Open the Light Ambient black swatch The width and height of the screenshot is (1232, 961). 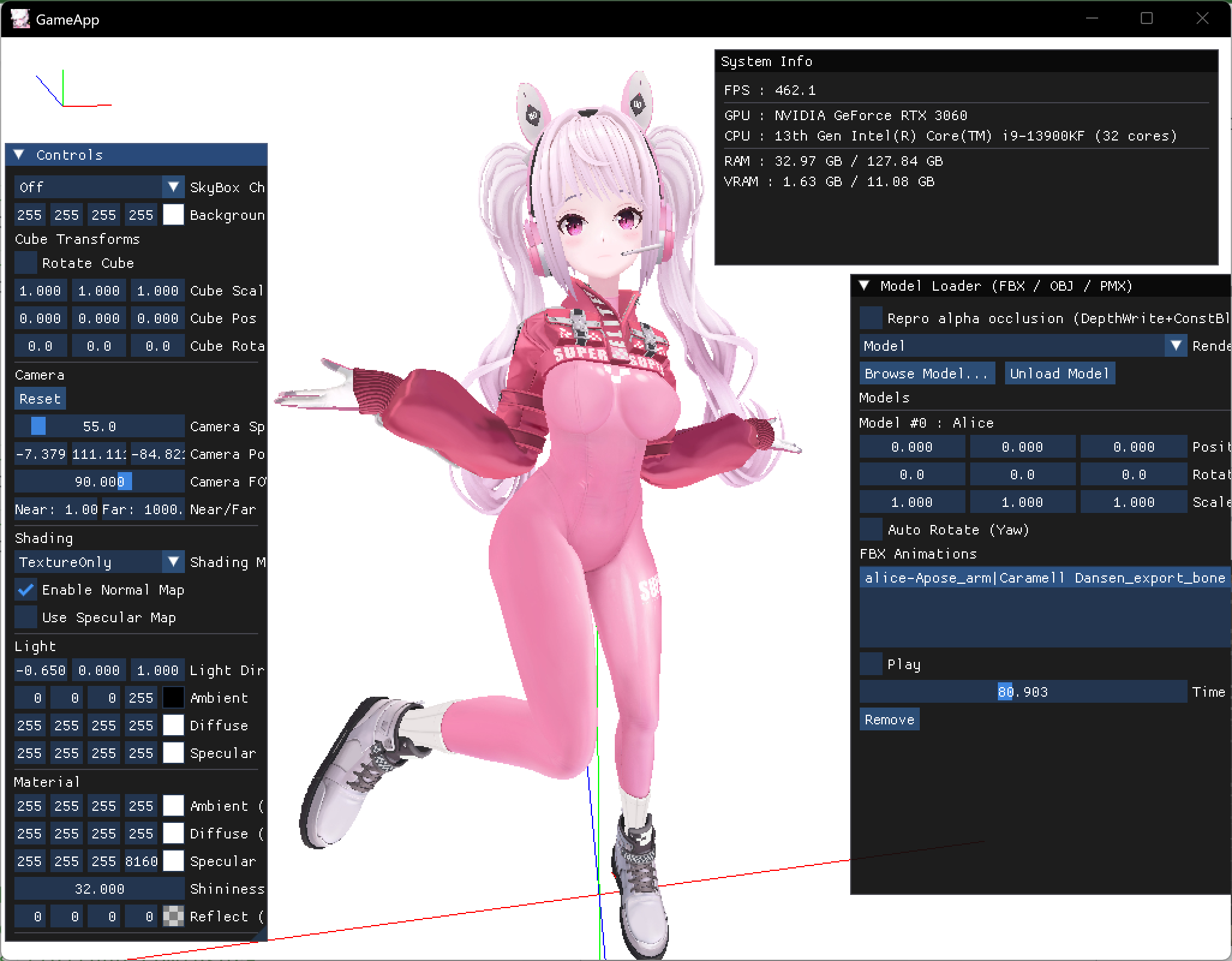pyautogui.click(x=173, y=698)
